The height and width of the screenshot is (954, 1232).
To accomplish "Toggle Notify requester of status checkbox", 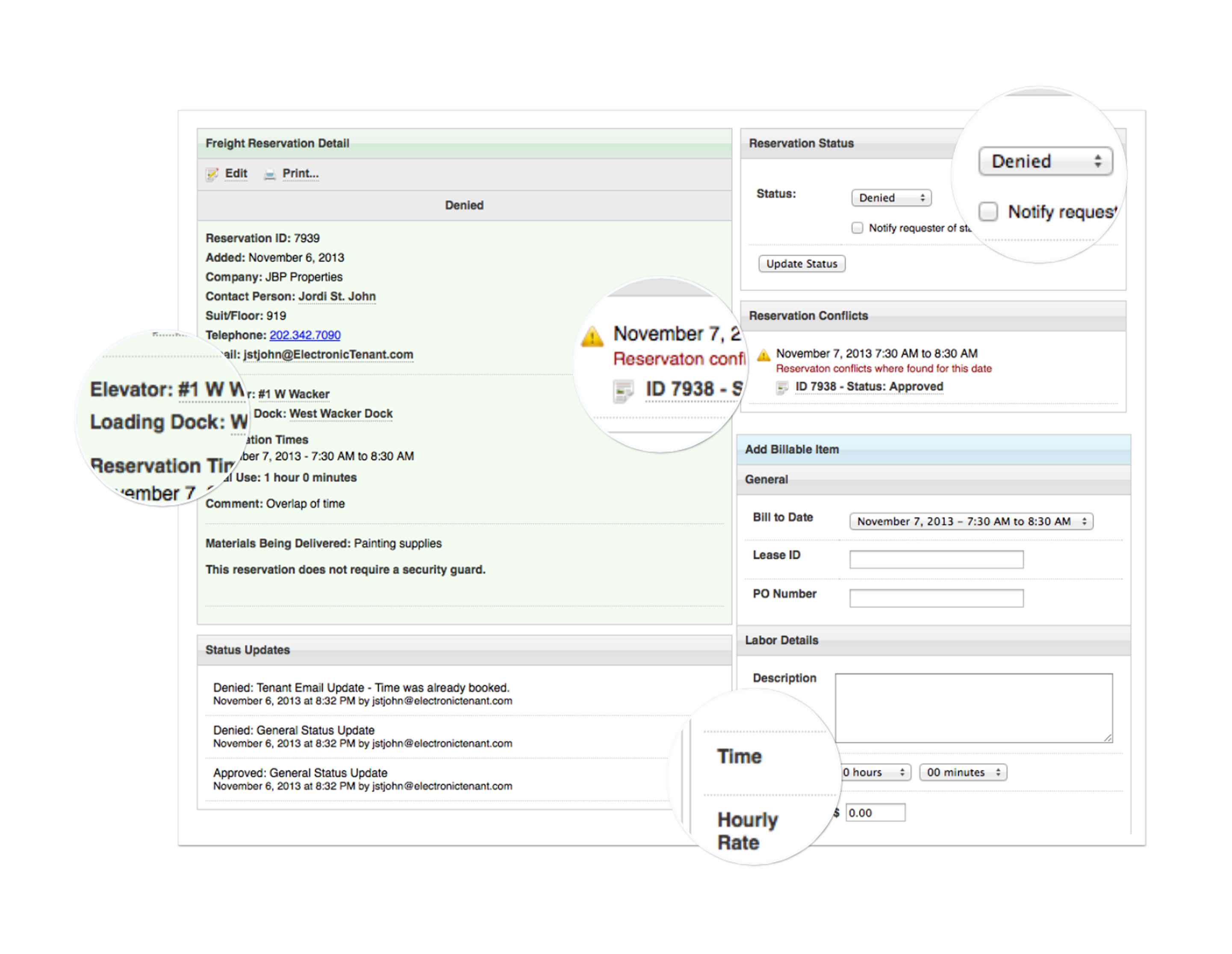I will [857, 228].
